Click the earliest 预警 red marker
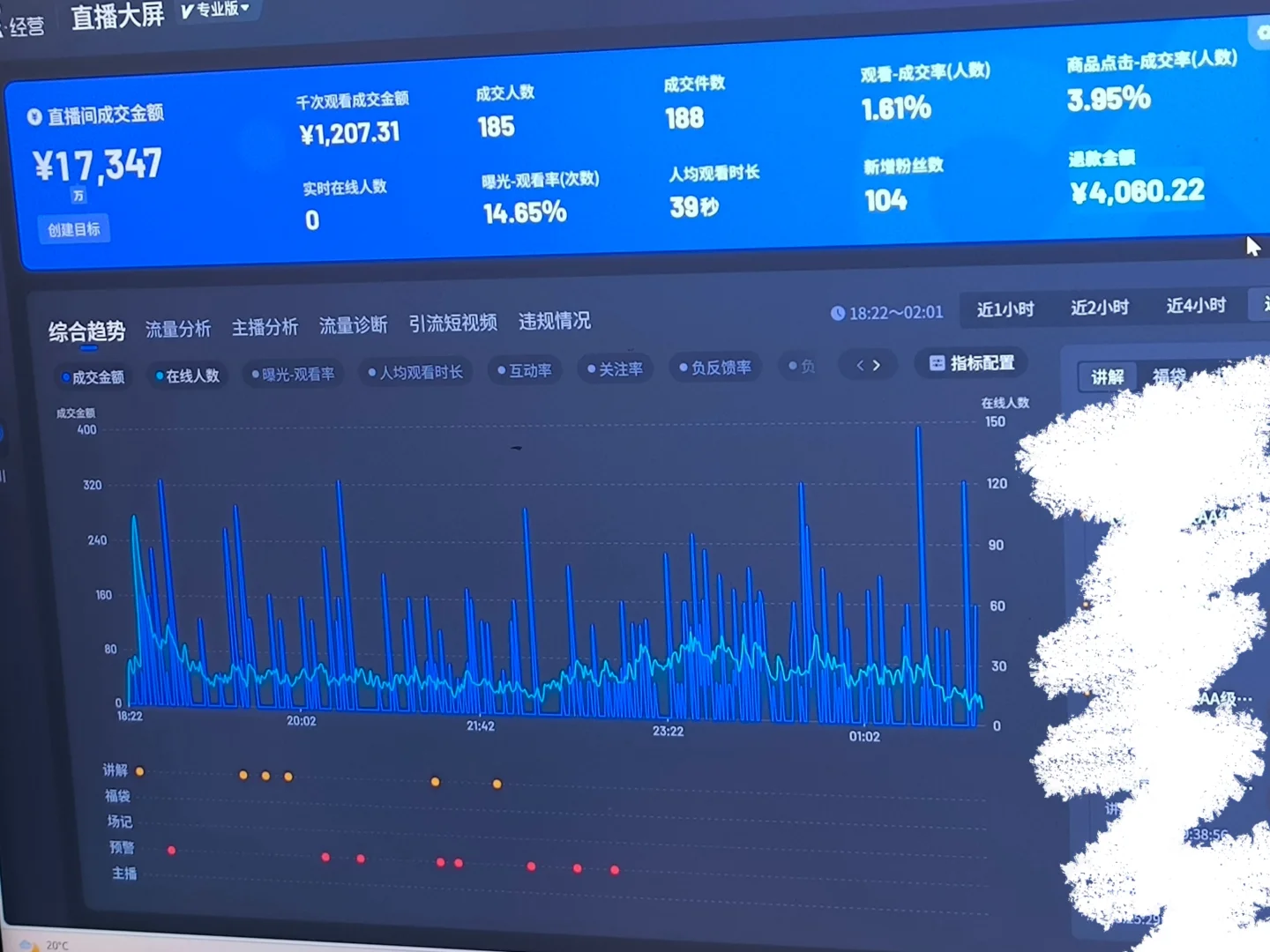This screenshot has width=1270, height=952. (x=171, y=851)
